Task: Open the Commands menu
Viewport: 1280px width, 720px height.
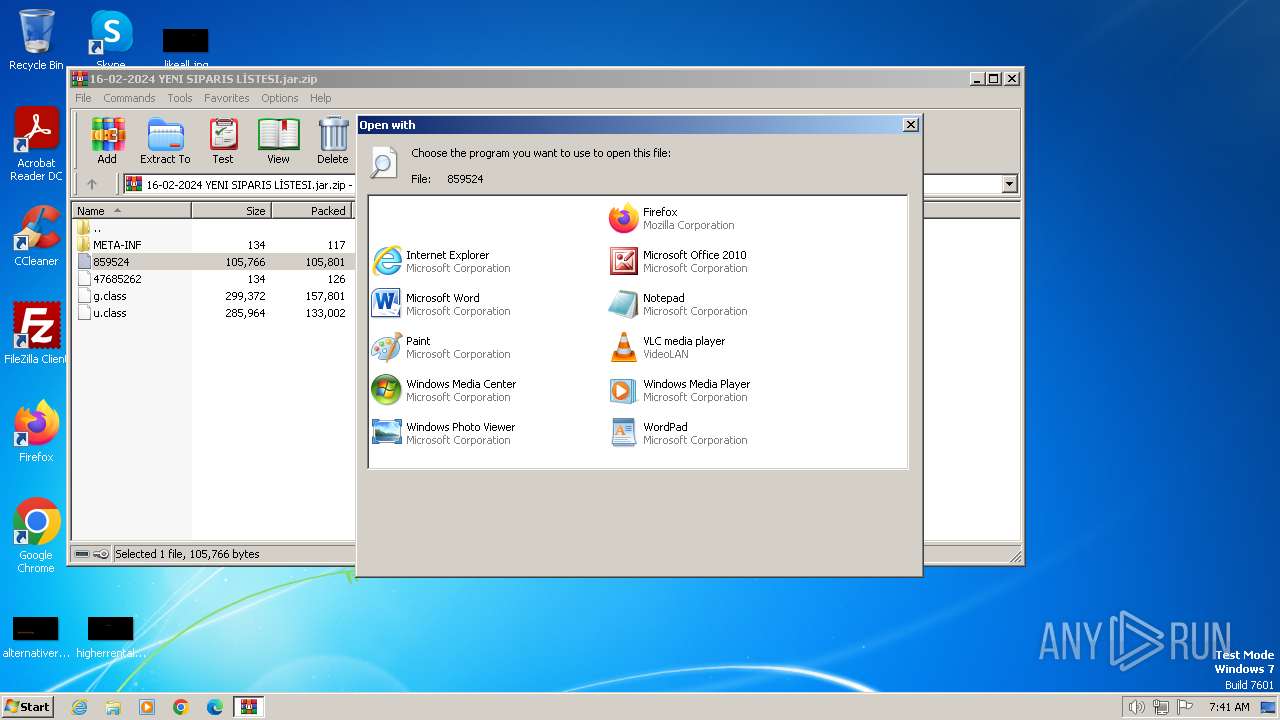Action: (x=129, y=98)
